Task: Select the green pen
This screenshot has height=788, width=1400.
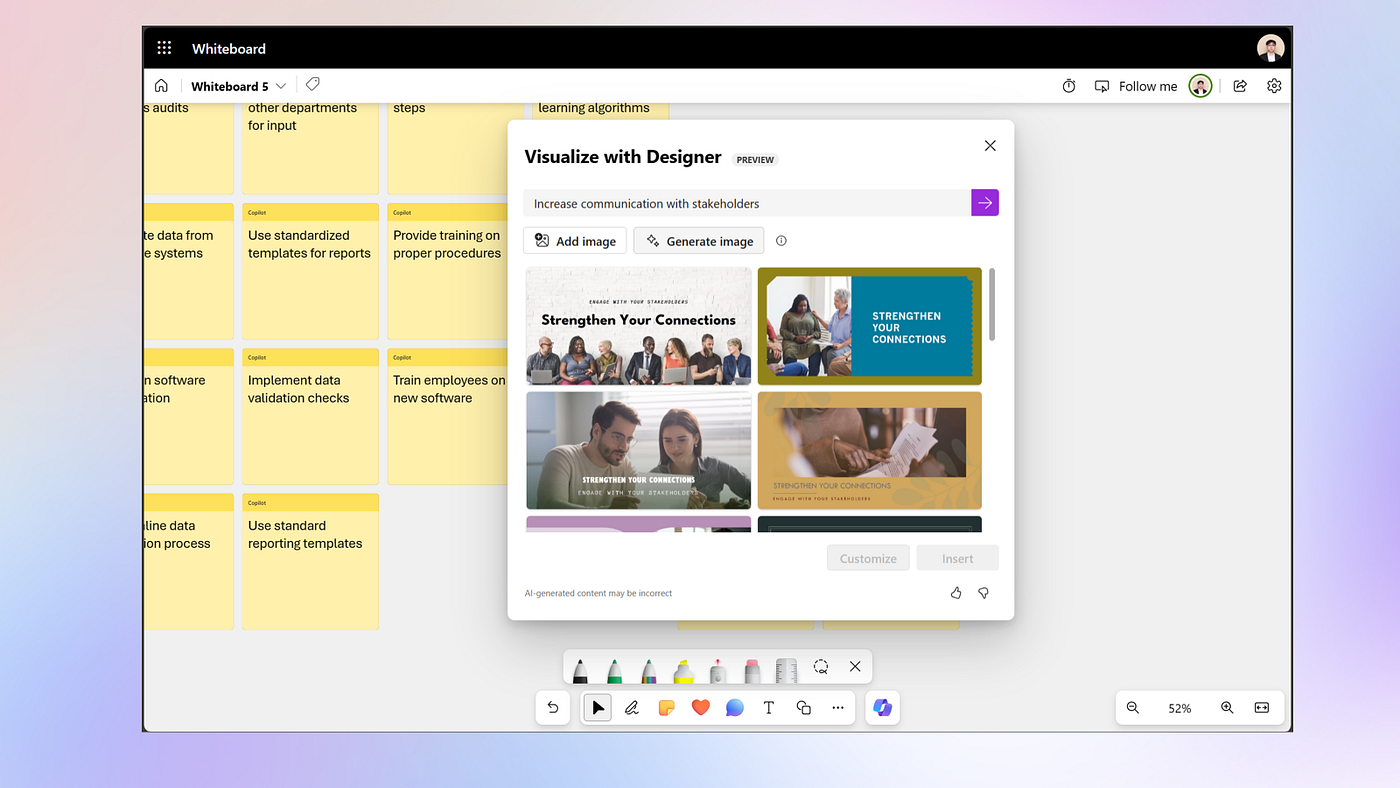Action: 614,670
